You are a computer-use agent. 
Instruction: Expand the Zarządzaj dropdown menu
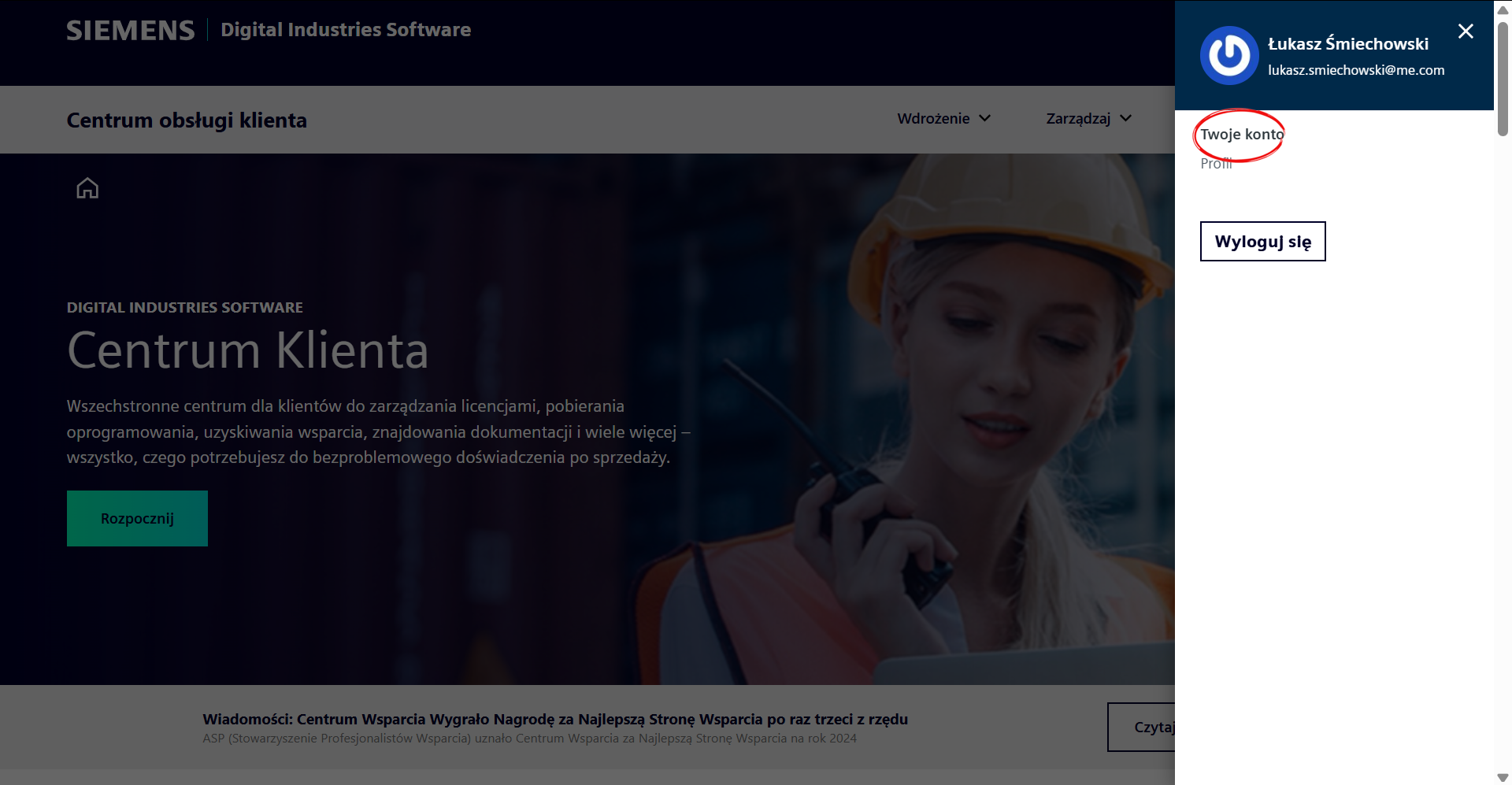pyautogui.click(x=1088, y=119)
